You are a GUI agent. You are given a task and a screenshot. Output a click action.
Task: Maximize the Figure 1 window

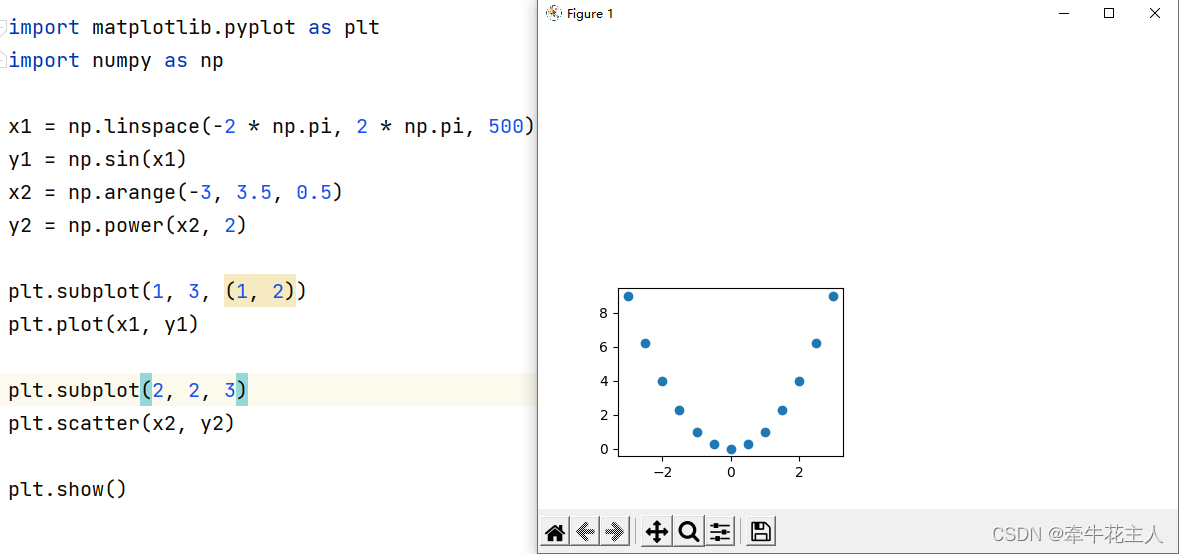[1109, 13]
